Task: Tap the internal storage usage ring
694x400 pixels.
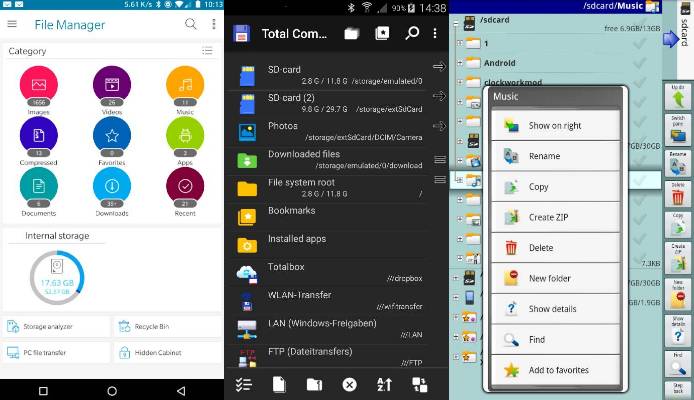Action: (x=57, y=278)
